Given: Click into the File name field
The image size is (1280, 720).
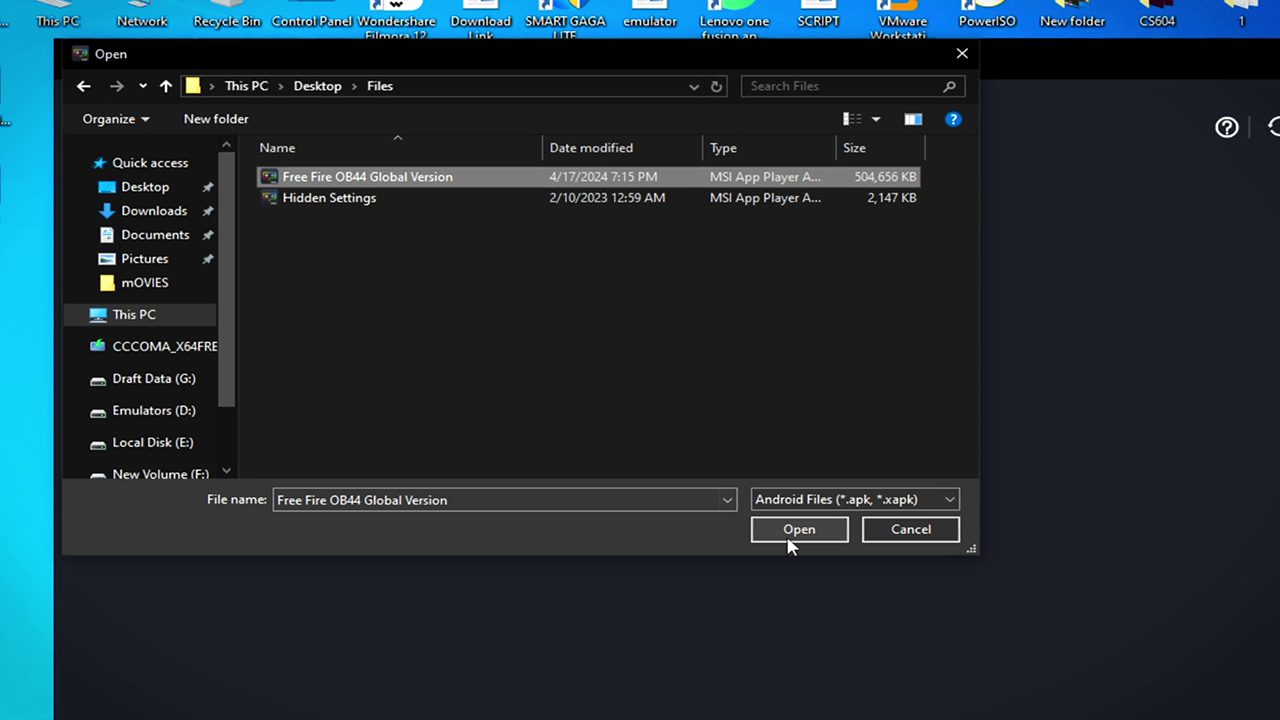Looking at the screenshot, I should coord(496,500).
